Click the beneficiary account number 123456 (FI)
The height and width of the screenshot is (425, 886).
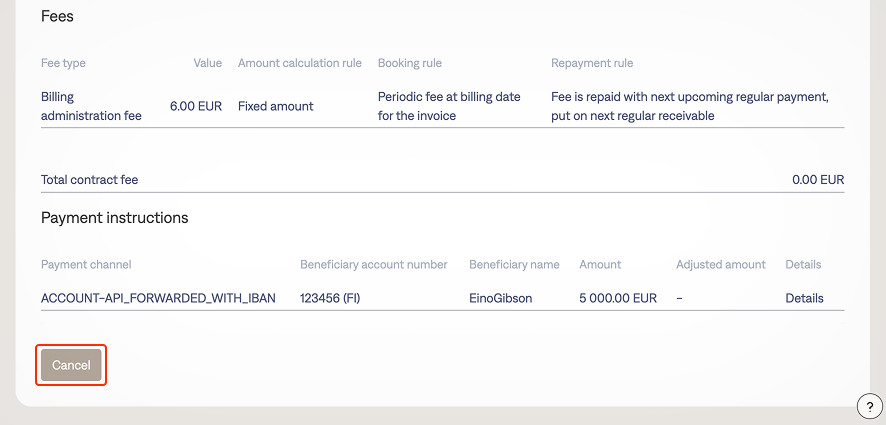coord(330,298)
